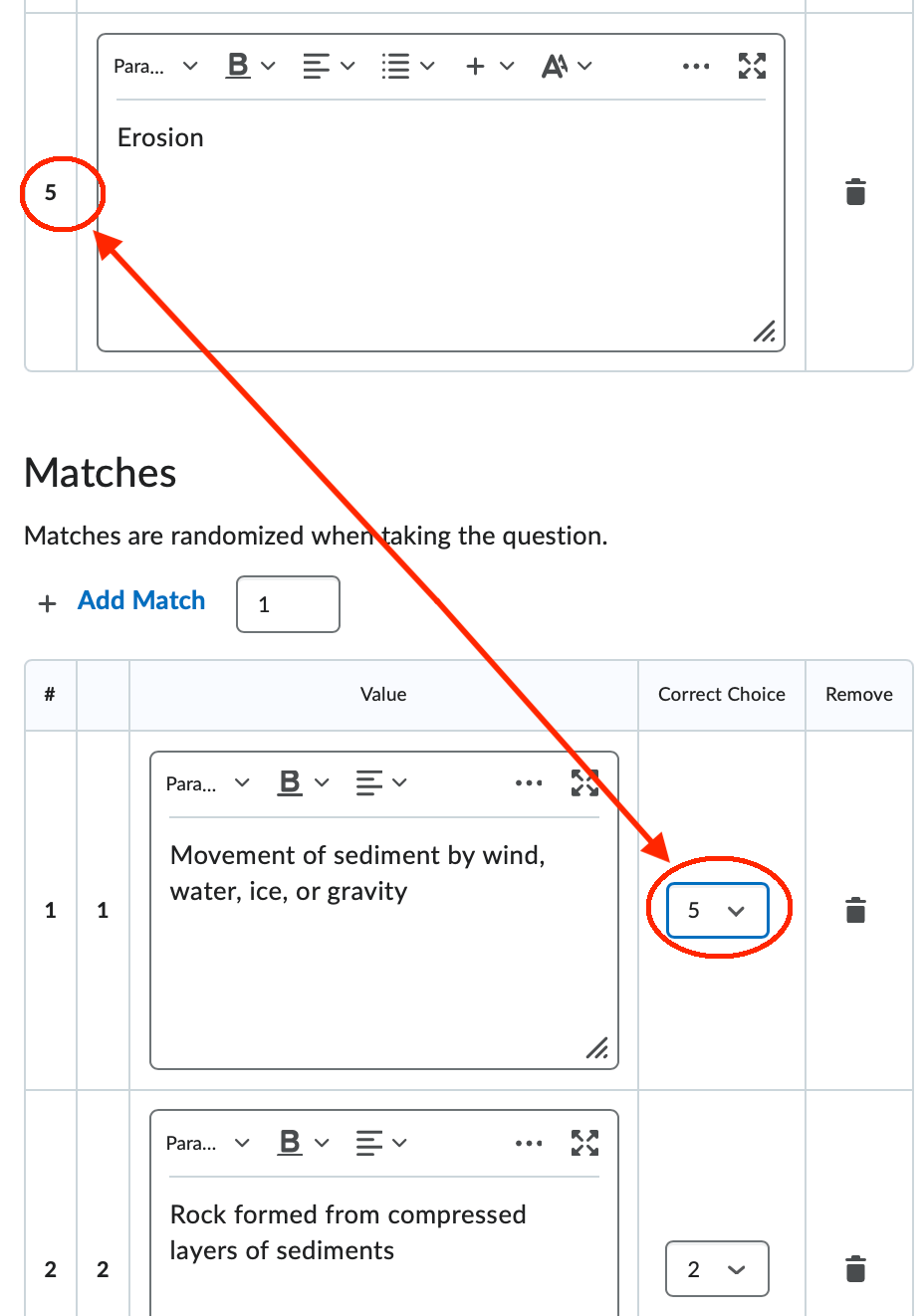
Task: Expand the Erosion editor to fullscreen
Action: point(753,65)
